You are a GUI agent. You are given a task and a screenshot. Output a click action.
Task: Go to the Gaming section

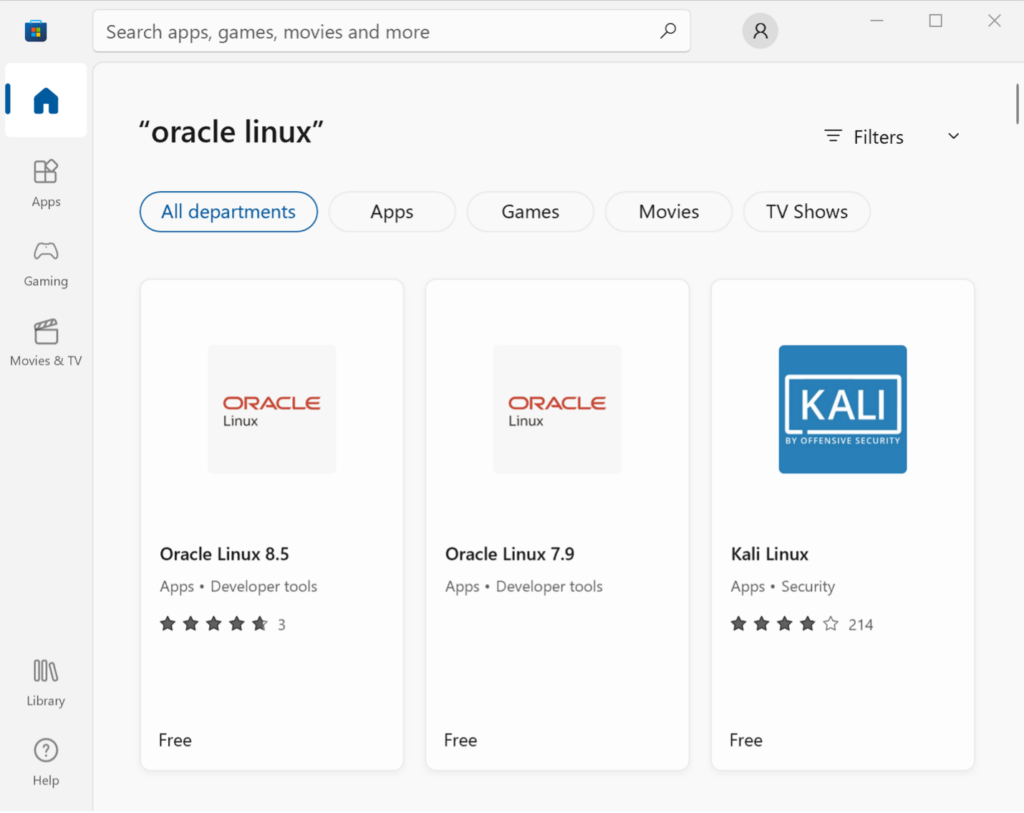click(45, 262)
